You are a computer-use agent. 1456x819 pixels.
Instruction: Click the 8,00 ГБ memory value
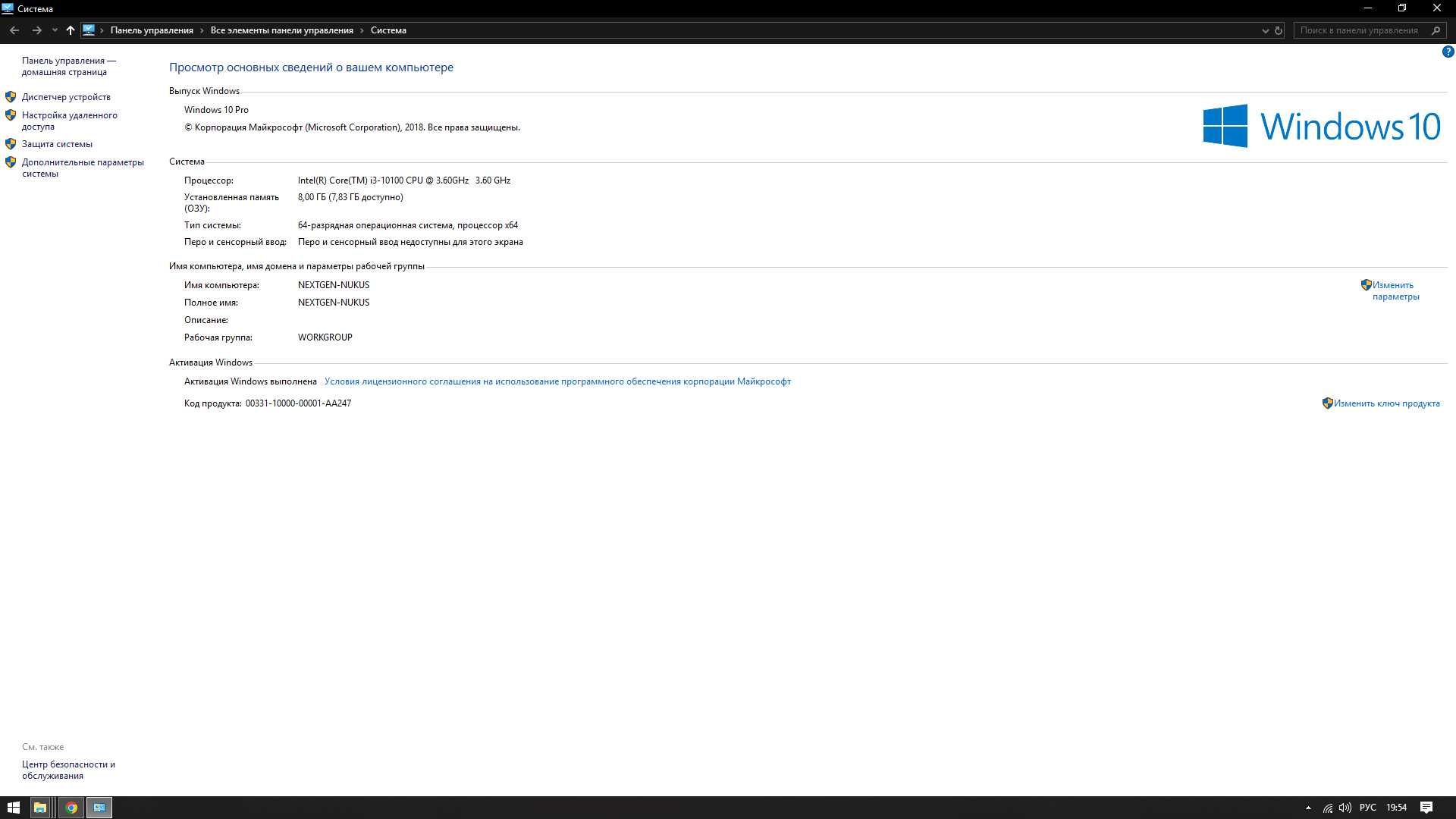[350, 197]
